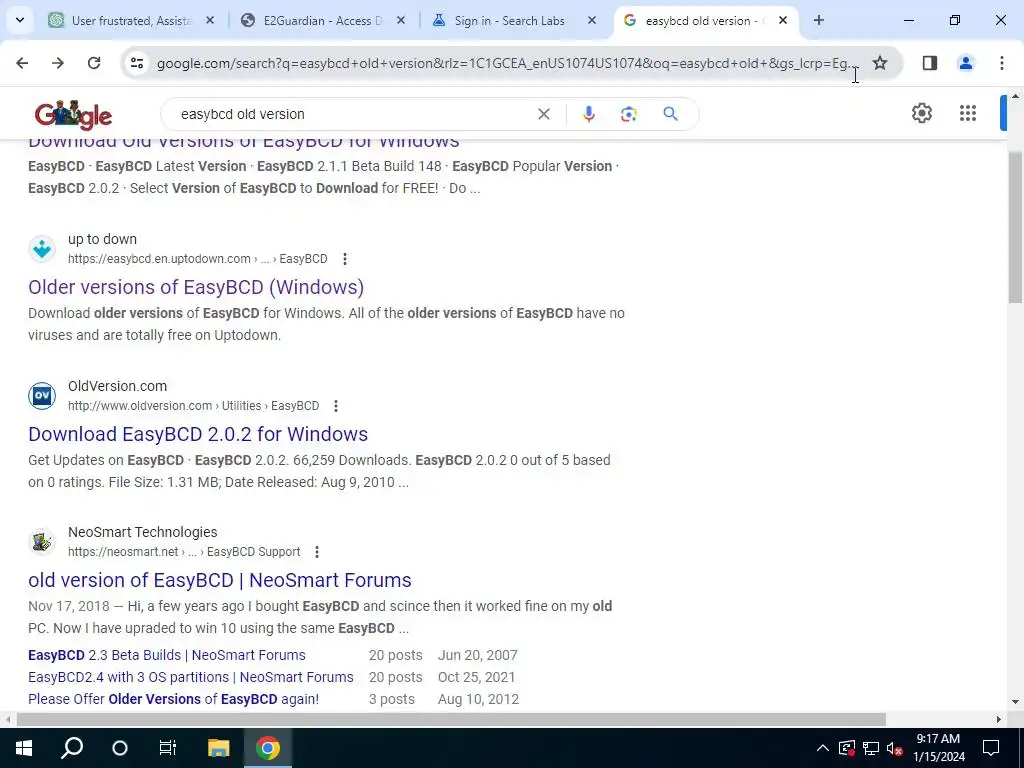The height and width of the screenshot is (768, 1024).
Task: Open EasyBCD 2.3 Beta Builds forum link
Action: 167,655
